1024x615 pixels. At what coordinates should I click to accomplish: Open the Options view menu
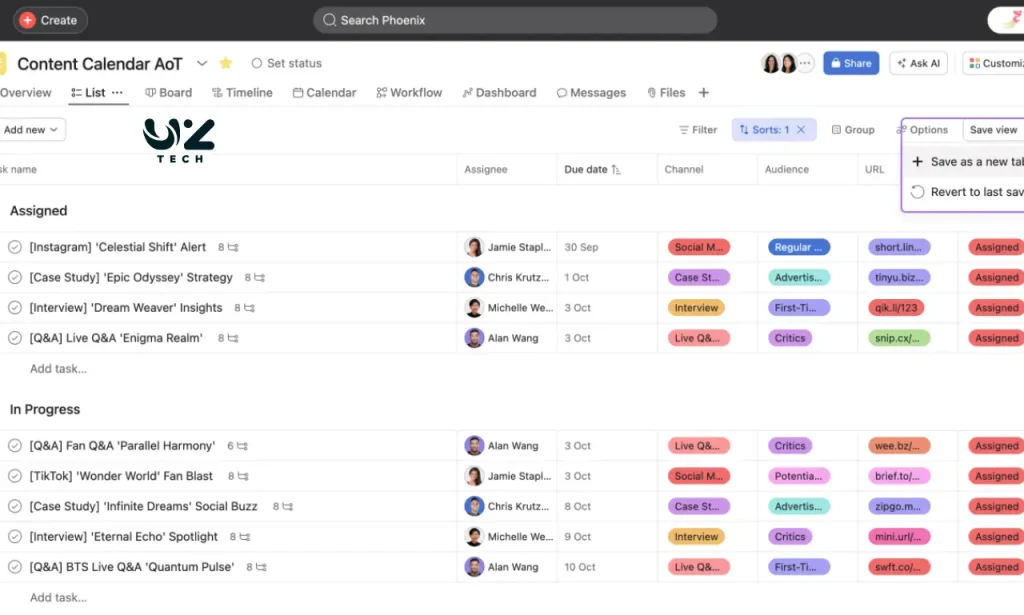[922, 130]
